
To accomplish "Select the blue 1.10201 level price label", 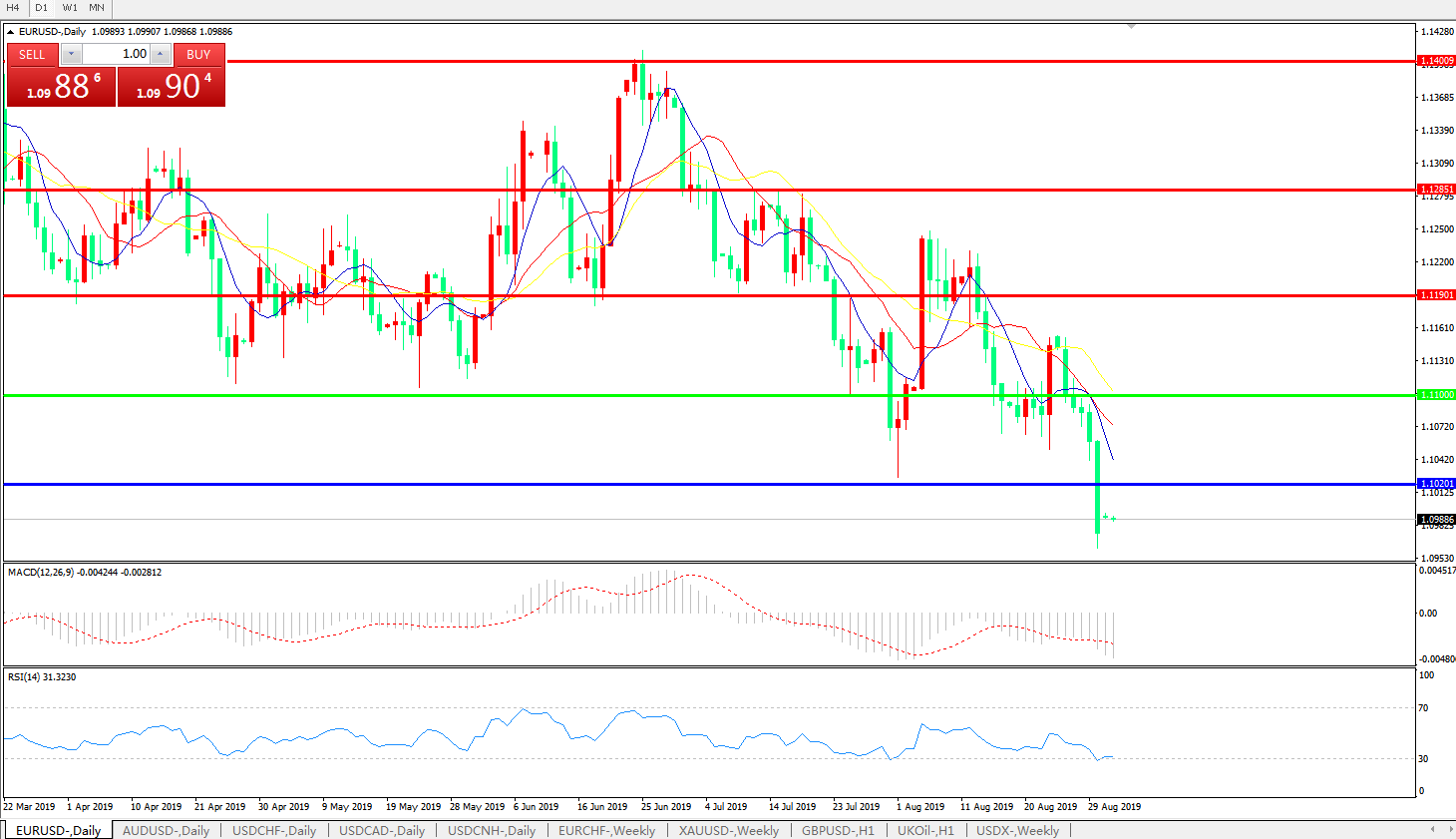I will click(1436, 484).
